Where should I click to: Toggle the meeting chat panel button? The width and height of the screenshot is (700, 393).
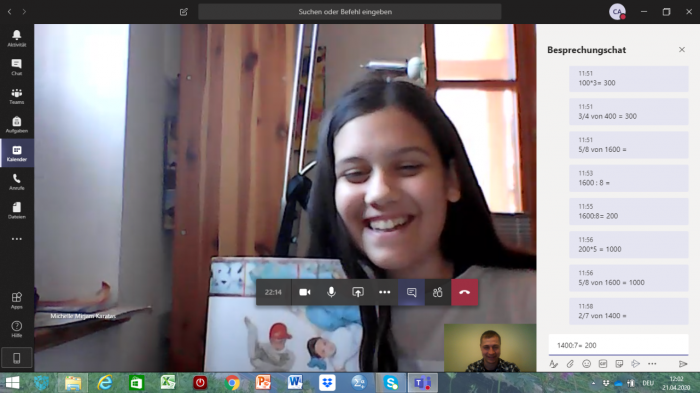(411, 292)
